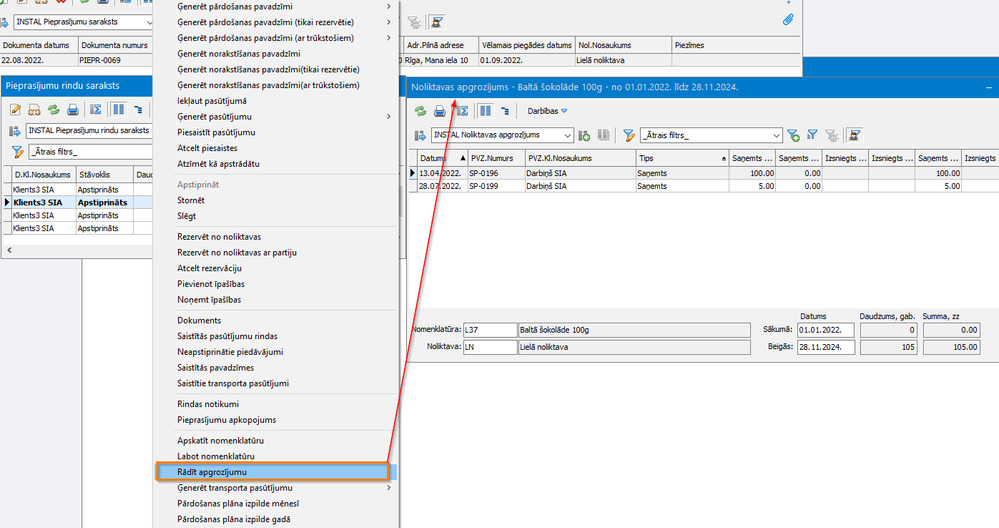The height and width of the screenshot is (528, 999).
Task: Click the add filter icon with green plus
Action: tap(793, 136)
